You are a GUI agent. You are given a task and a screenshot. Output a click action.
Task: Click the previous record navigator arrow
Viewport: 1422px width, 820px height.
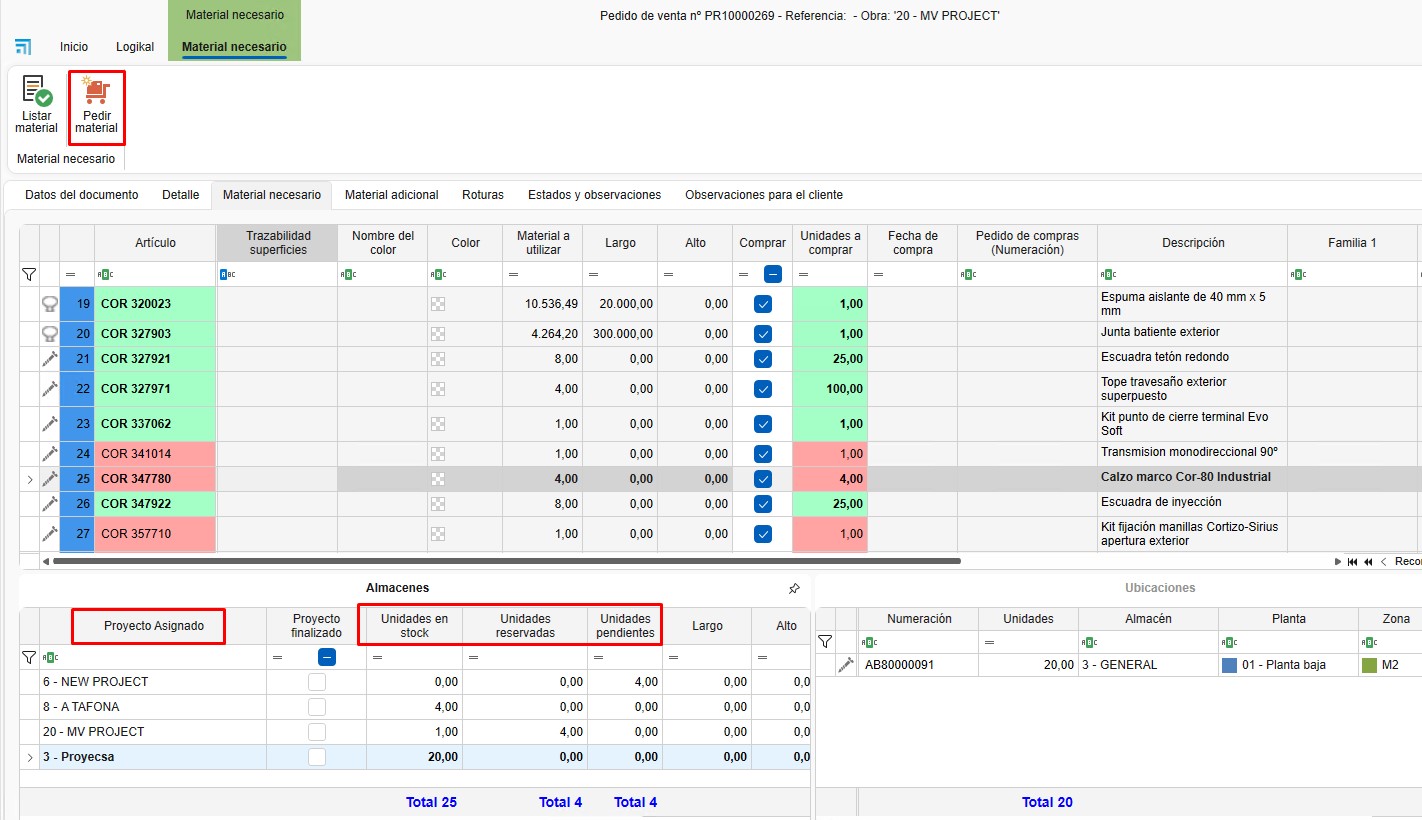tap(1383, 562)
